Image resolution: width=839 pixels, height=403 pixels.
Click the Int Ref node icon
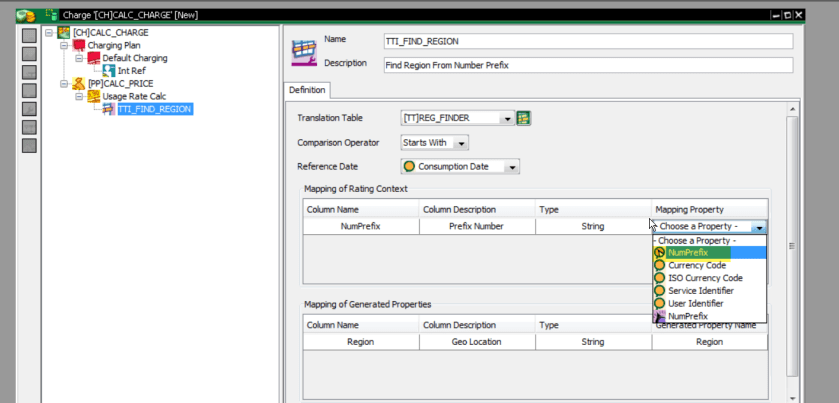(x=109, y=71)
